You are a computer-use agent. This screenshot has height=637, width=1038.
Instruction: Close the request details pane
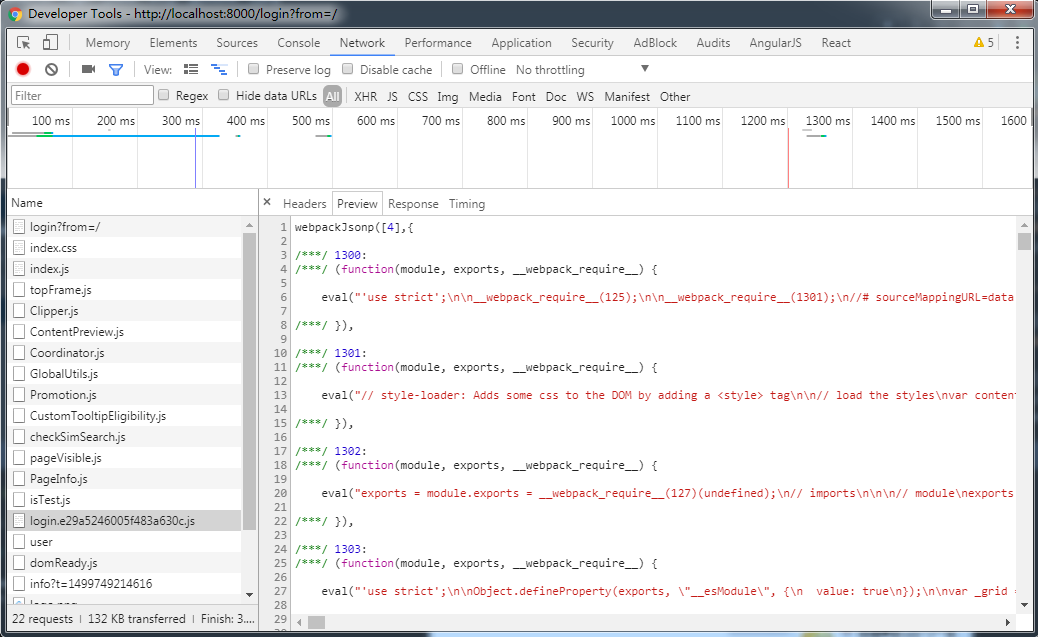click(x=266, y=203)
